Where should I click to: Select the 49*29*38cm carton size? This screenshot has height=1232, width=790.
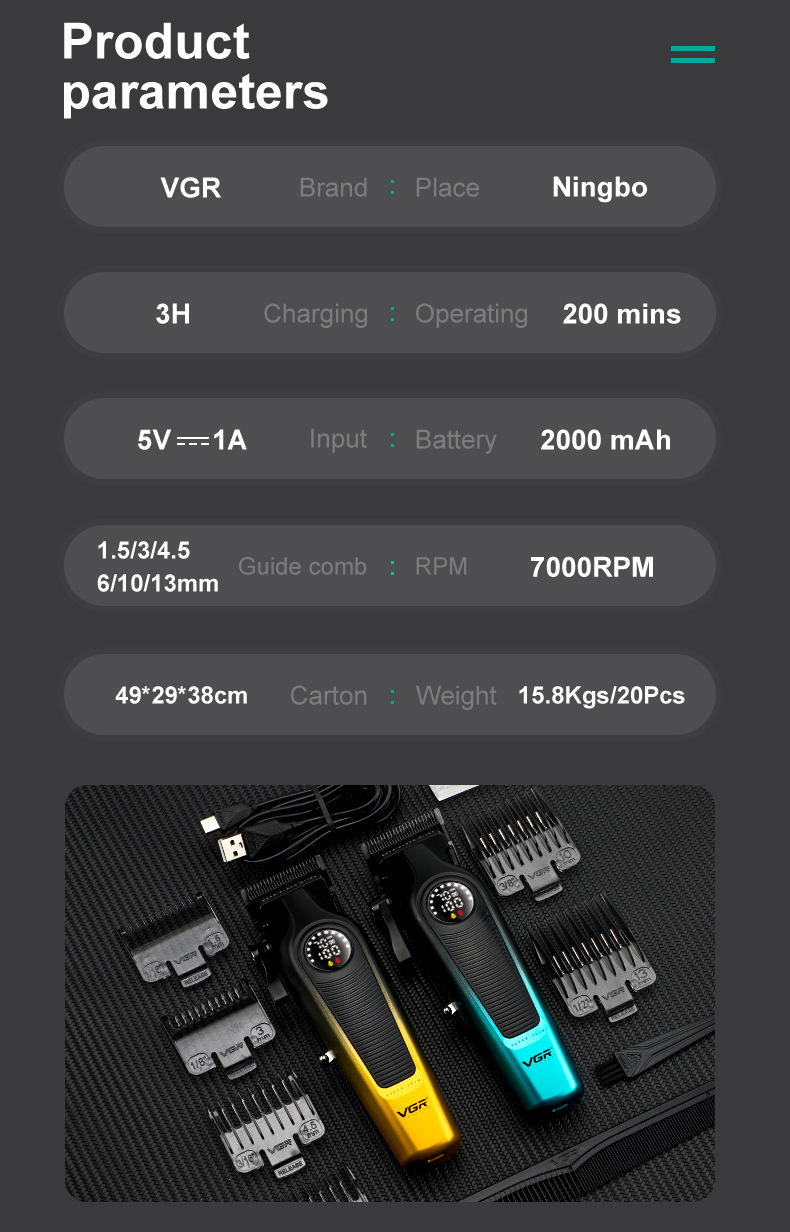(181, 695)
